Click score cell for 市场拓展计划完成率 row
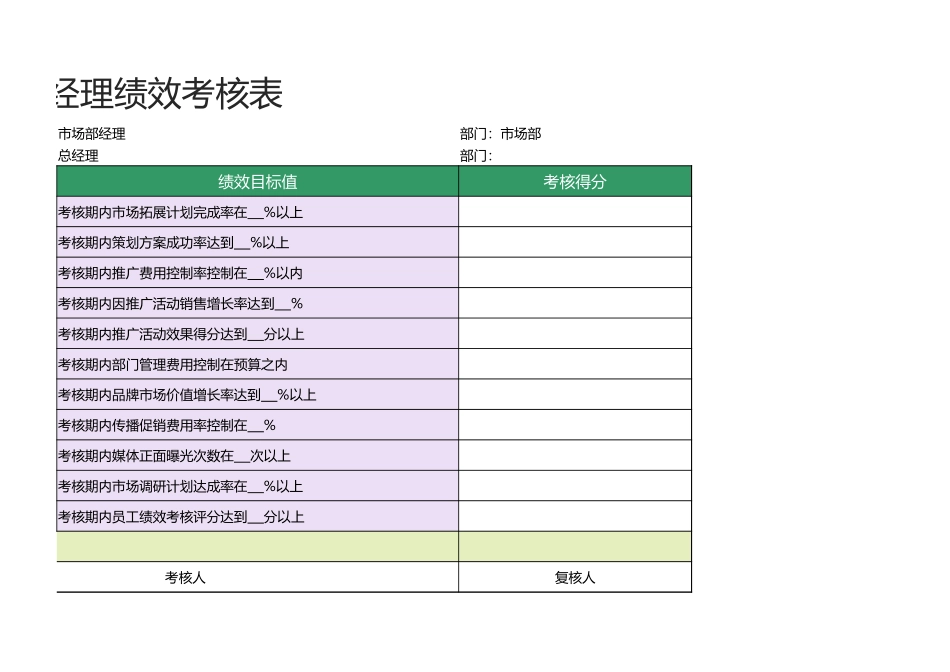Viewport: 950px width, 672px height. click(x=574, y=212)
